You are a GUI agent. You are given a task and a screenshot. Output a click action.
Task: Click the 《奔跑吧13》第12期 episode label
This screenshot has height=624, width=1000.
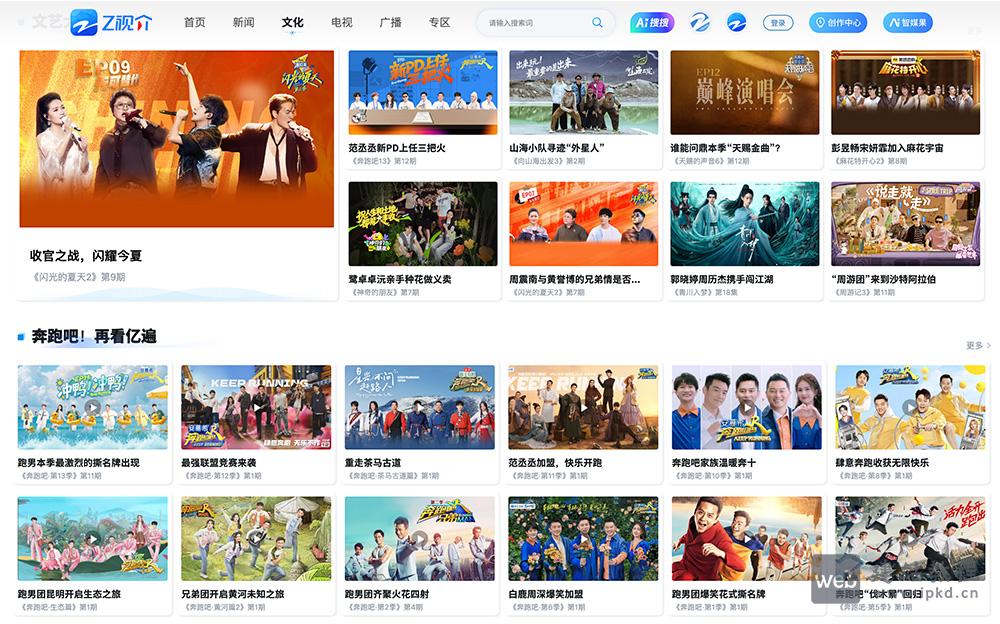tap(383, 161)
